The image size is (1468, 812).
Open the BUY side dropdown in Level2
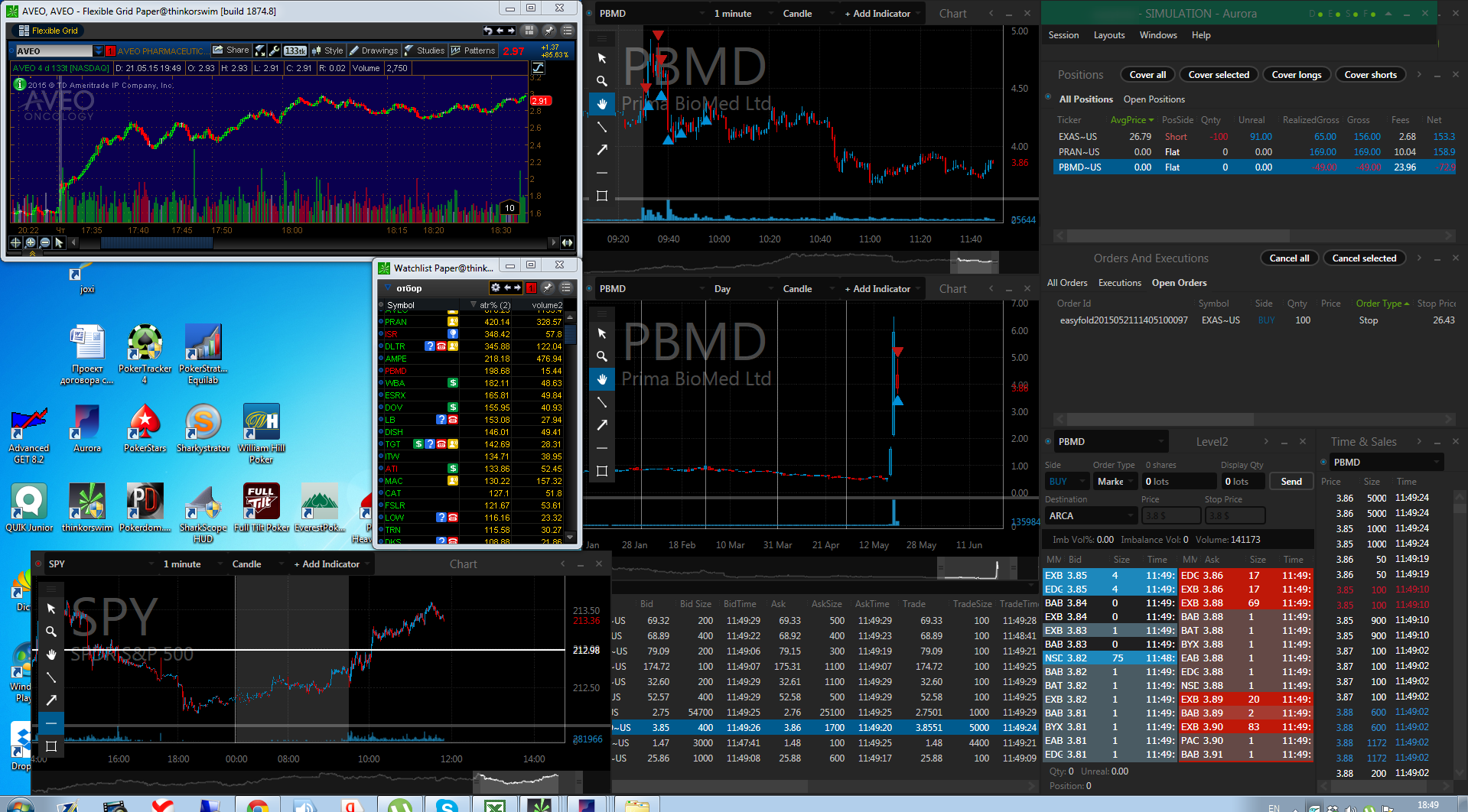(x=1066, y=482)
